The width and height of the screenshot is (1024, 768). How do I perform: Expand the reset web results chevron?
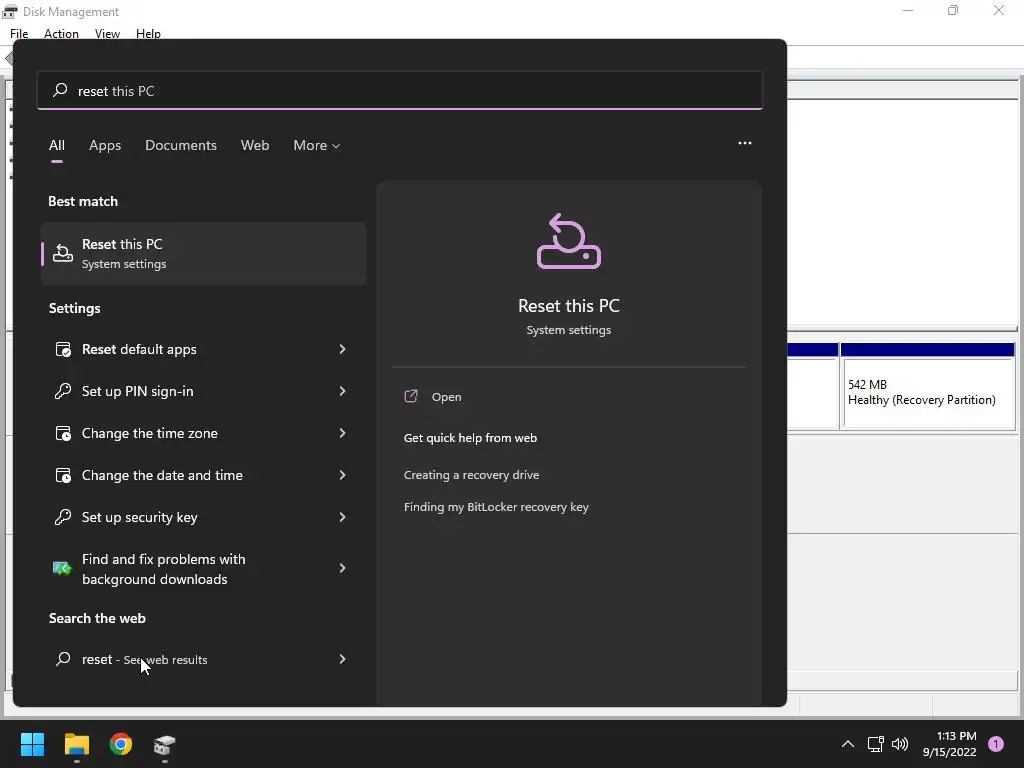click(x=342, y=660)
